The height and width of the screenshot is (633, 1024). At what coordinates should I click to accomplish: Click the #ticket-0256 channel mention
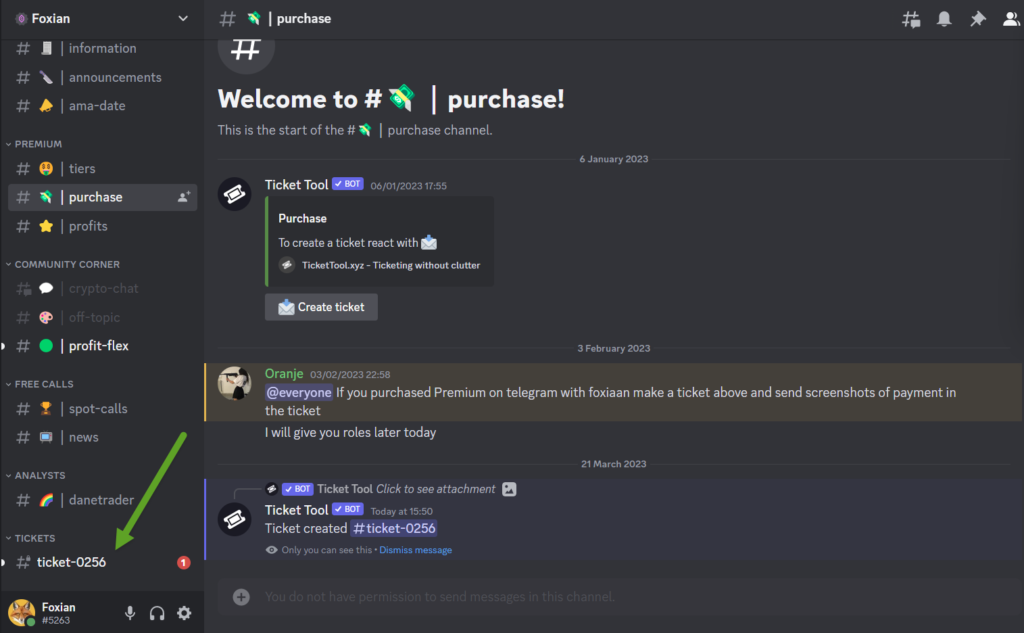[x=394, y=528]
